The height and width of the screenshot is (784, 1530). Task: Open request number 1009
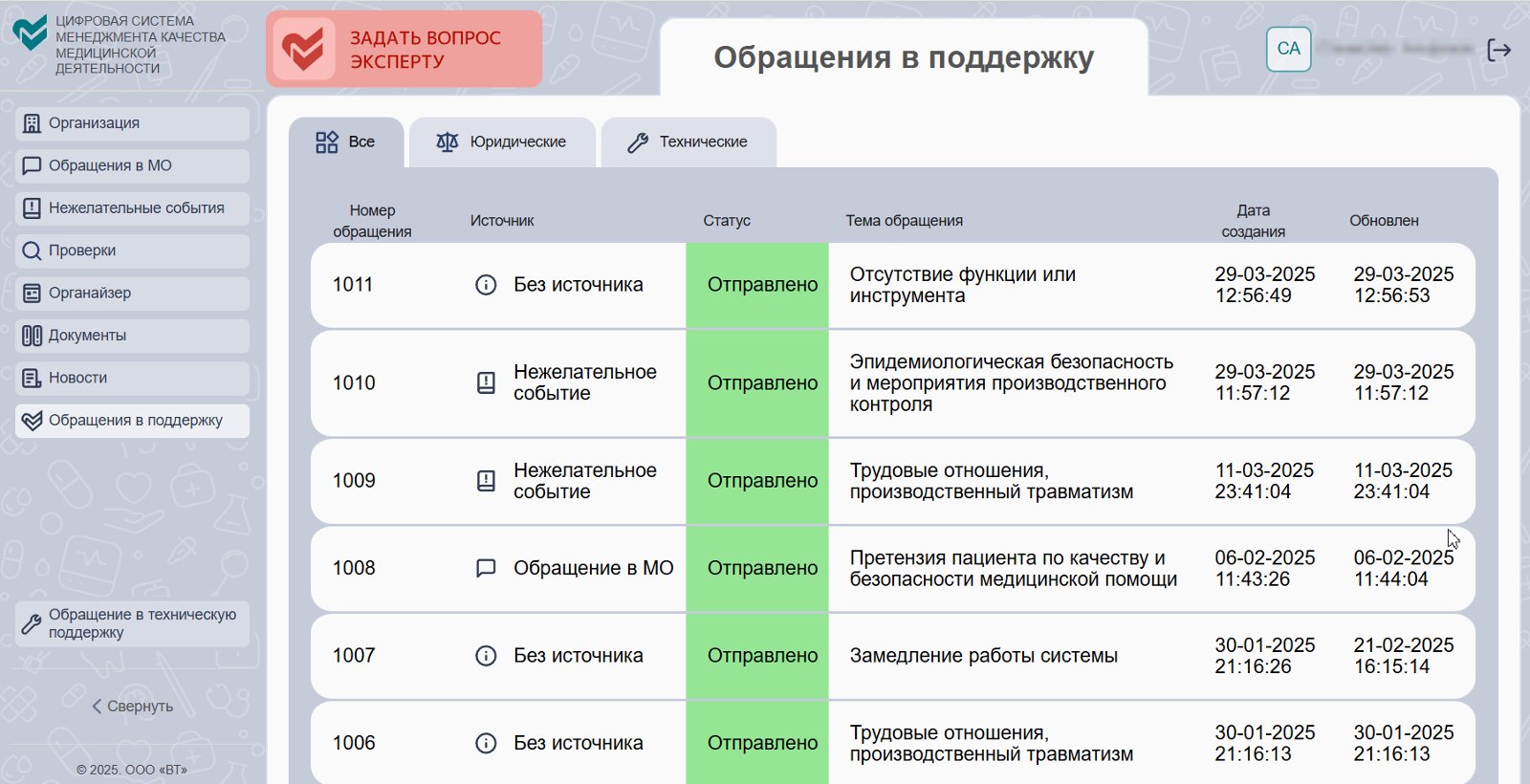[x=354, y=481]
